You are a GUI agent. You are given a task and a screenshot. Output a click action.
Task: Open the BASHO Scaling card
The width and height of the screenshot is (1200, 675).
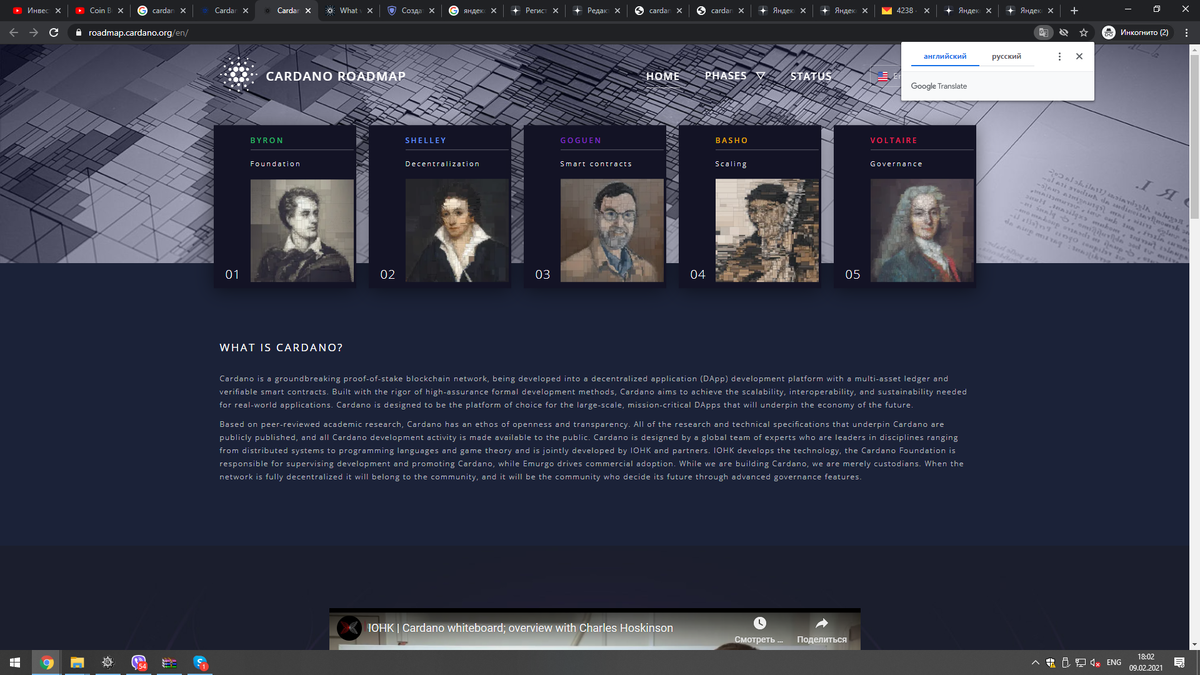(749, 205)
